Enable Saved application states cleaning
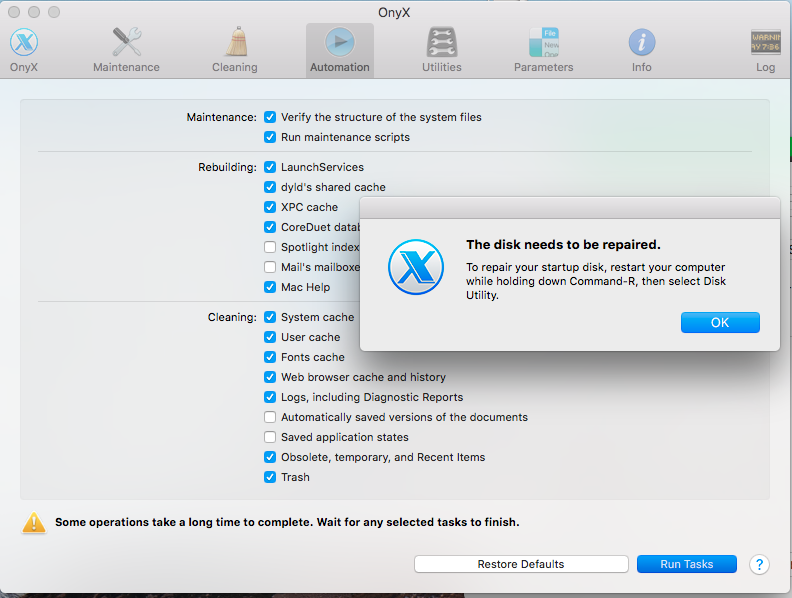This screenshot has height=598, width=792. (x=270, y=437)
